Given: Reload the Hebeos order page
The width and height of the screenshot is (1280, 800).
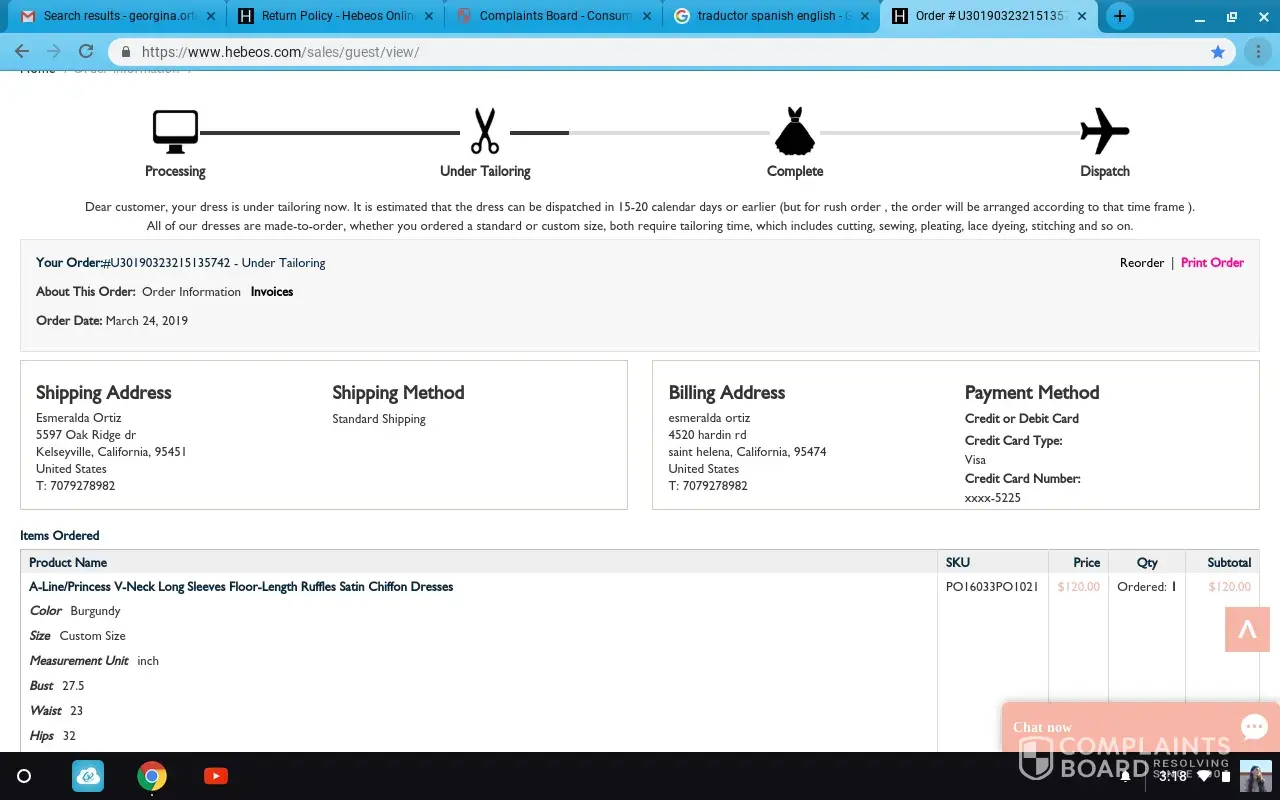Looking at the screenshot, I should [x=86, y=52].
